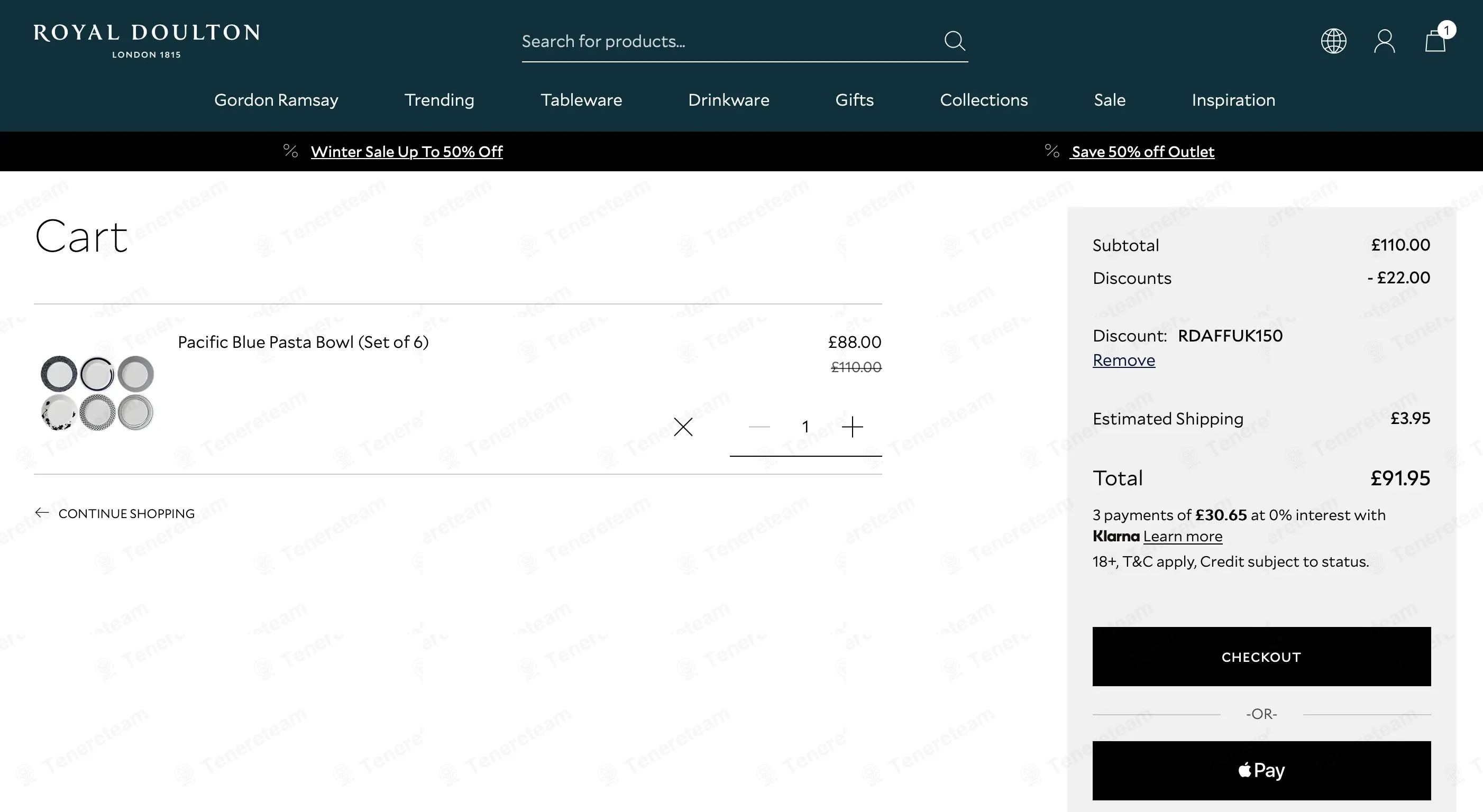Image resolution: width=1483 pixels, height=812 pixels.
Task: Click the £88.00 item price
Action: [x=854, y=343]
